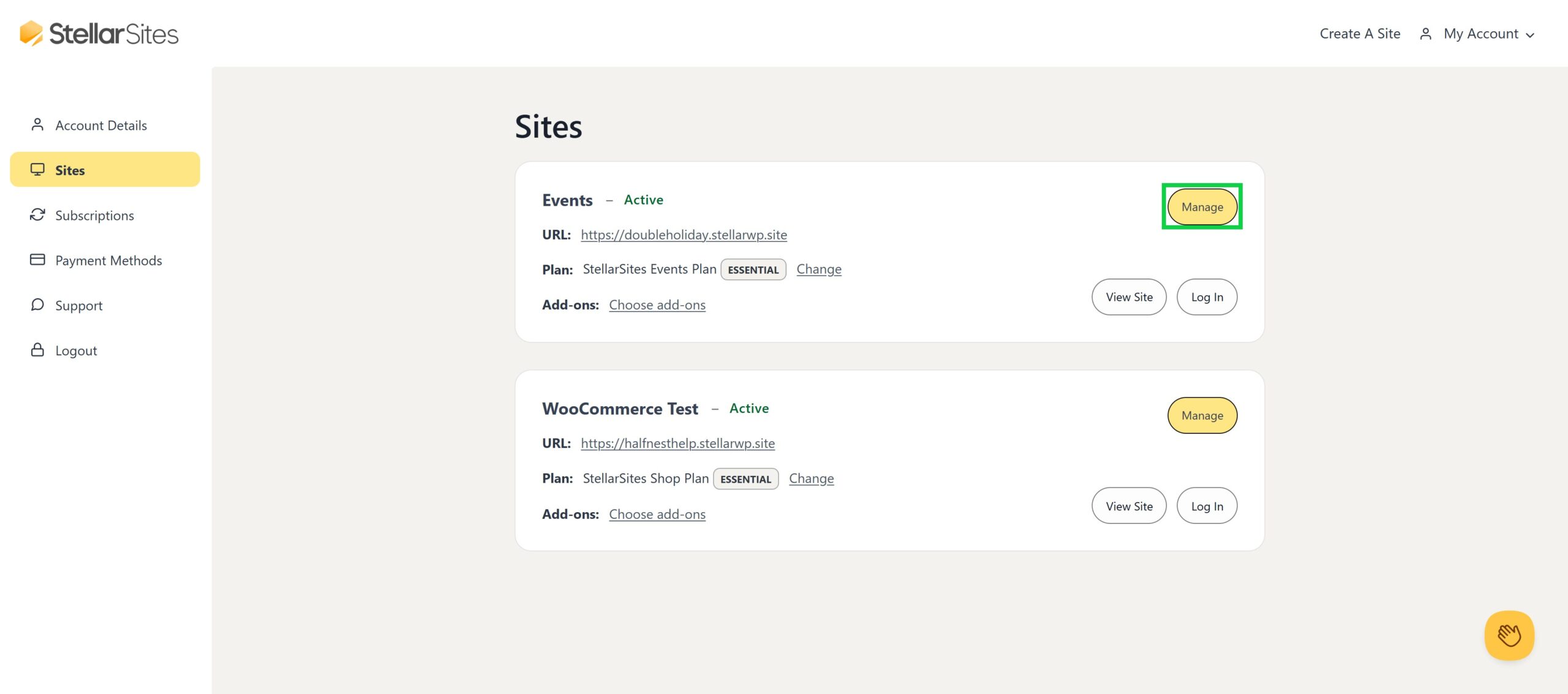Switch to the Subscriptions sidebar entry
The image size is (1568, 694).
[94, 214]
